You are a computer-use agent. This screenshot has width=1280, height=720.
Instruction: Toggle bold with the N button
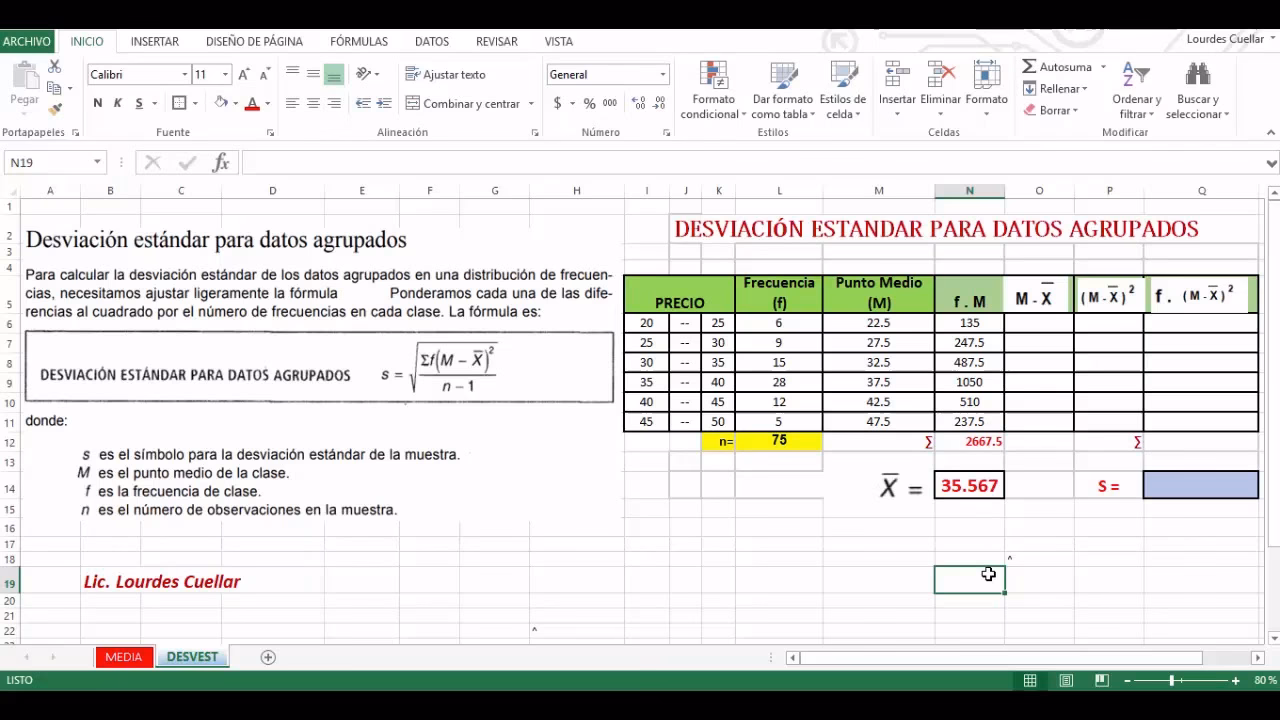pyautogui.click(x=97, y=103)
